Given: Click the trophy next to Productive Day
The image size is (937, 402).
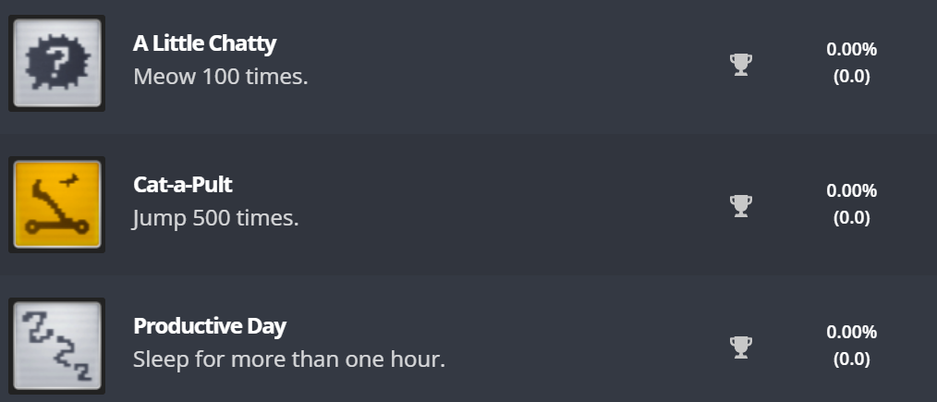Looking at the screenshot, I should pos(740,346).
